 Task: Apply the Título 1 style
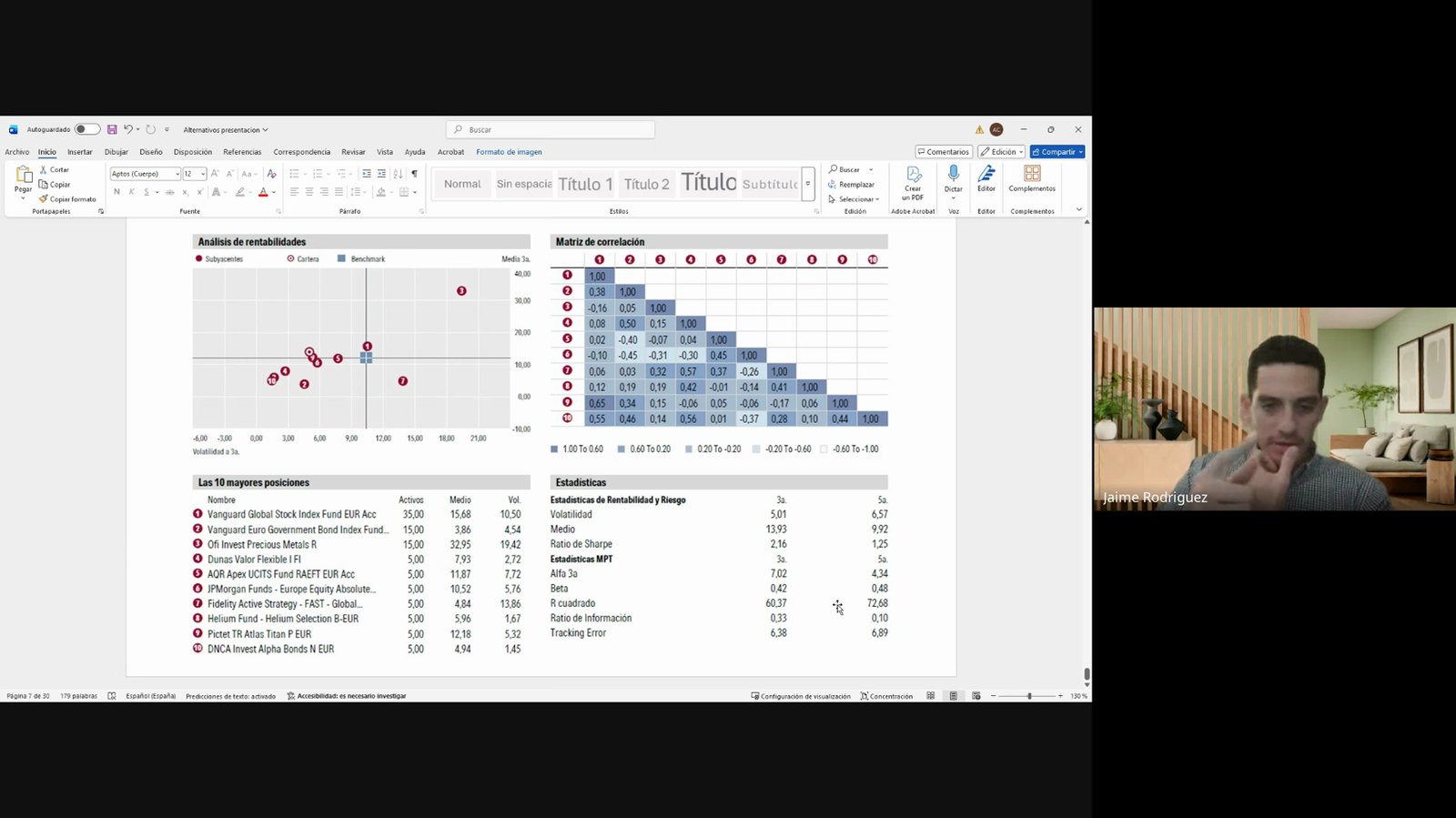pos(585,184)
